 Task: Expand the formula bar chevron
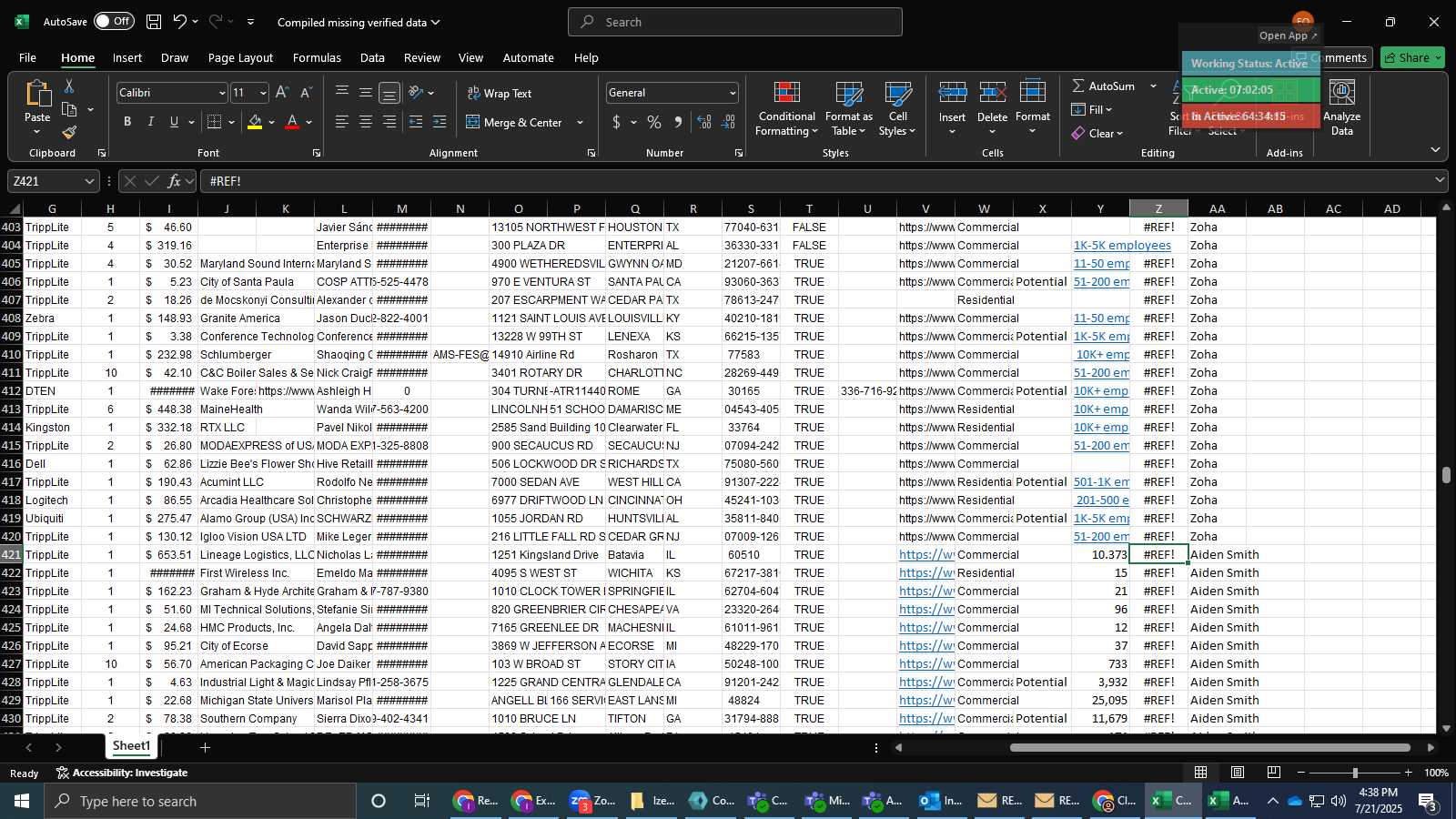[1440, 180]
